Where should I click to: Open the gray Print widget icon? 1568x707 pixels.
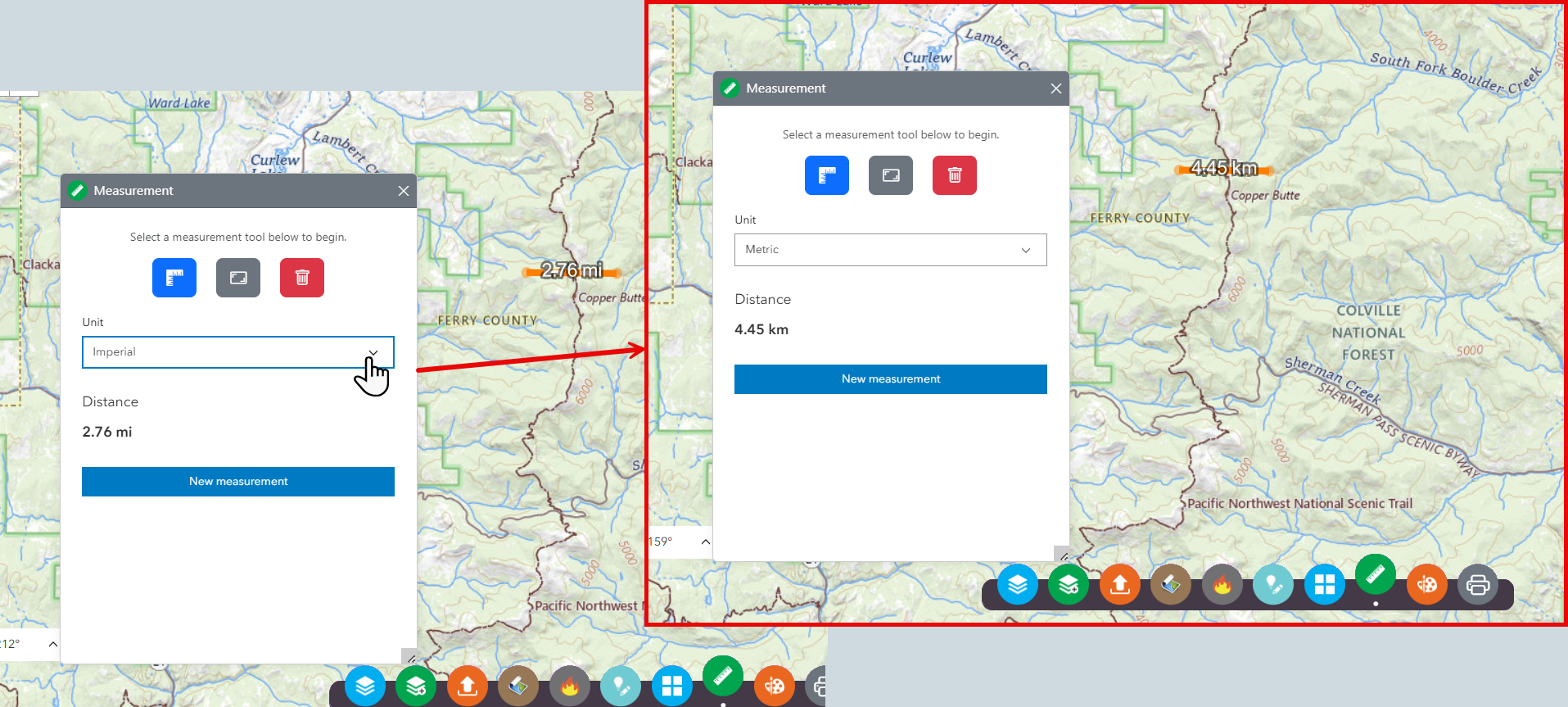[x=1478, y=585]
